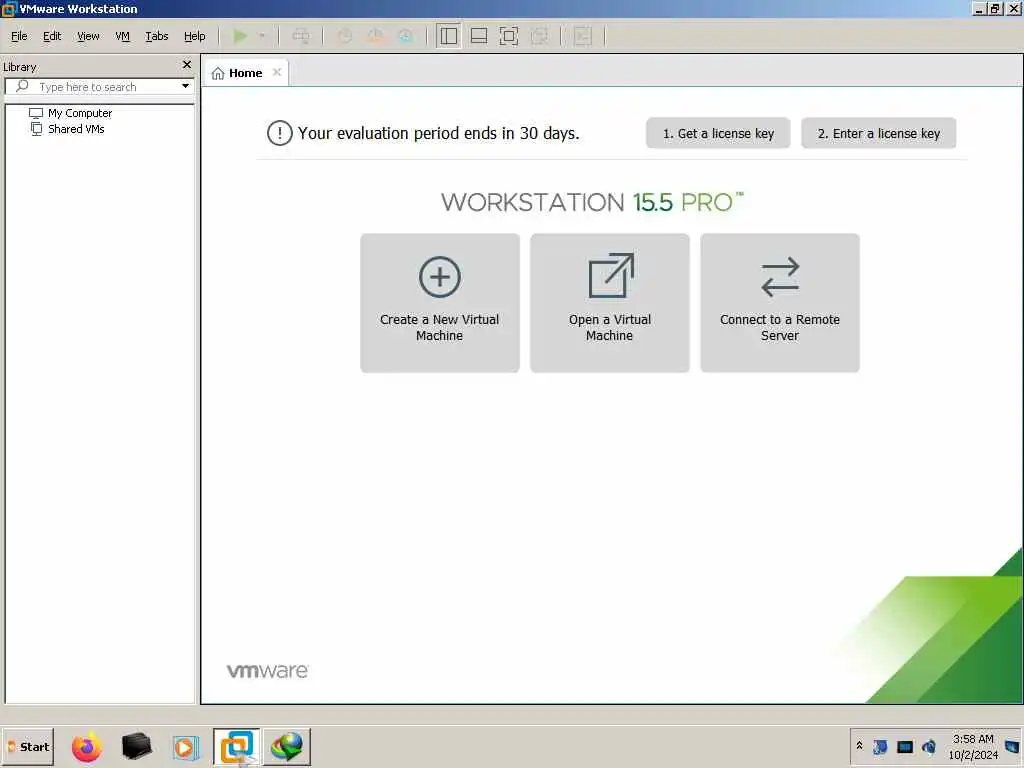1024x768 pixels.
Task: Select My Computer in the Library tree
Action: pyautogui.click(x=71, y=113)
